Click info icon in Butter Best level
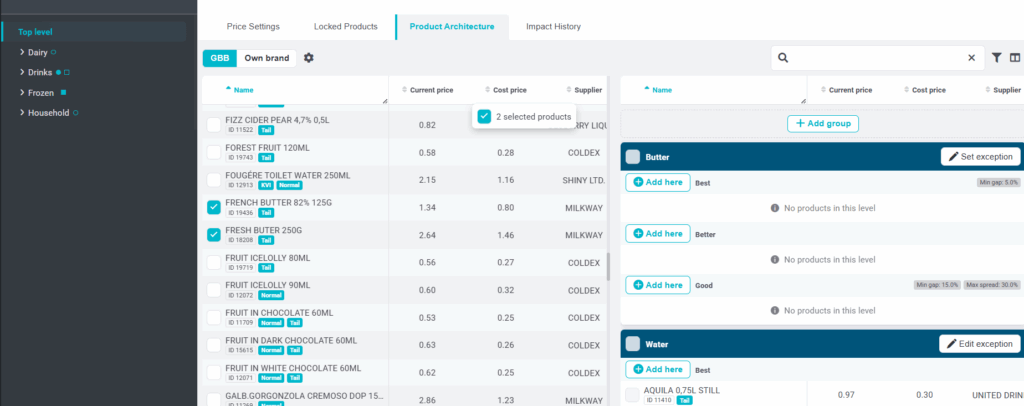The width and height of the screenshot is (1024, 406). point(775,208)
